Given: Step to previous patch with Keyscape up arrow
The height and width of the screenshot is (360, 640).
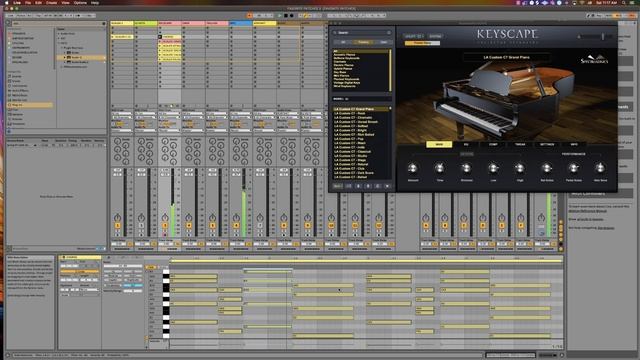Looking at the screenshot, I should click(368, 186).
